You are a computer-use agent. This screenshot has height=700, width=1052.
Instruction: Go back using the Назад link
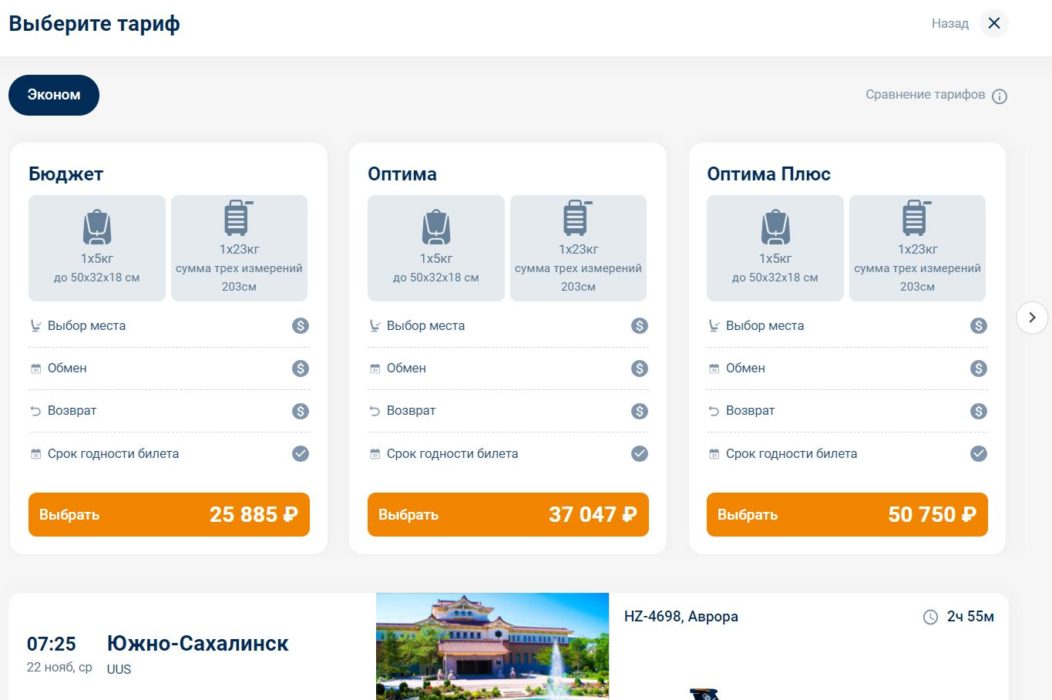(951, 23)
